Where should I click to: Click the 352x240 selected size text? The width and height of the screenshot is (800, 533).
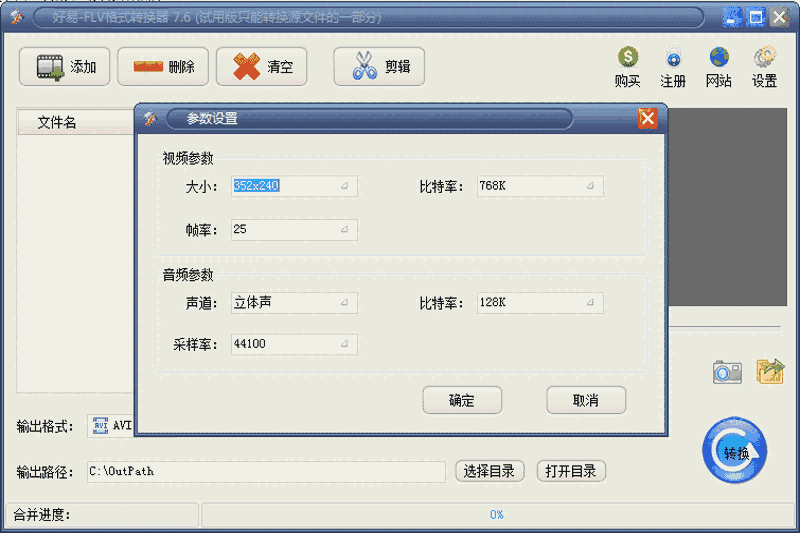[256, 186]
